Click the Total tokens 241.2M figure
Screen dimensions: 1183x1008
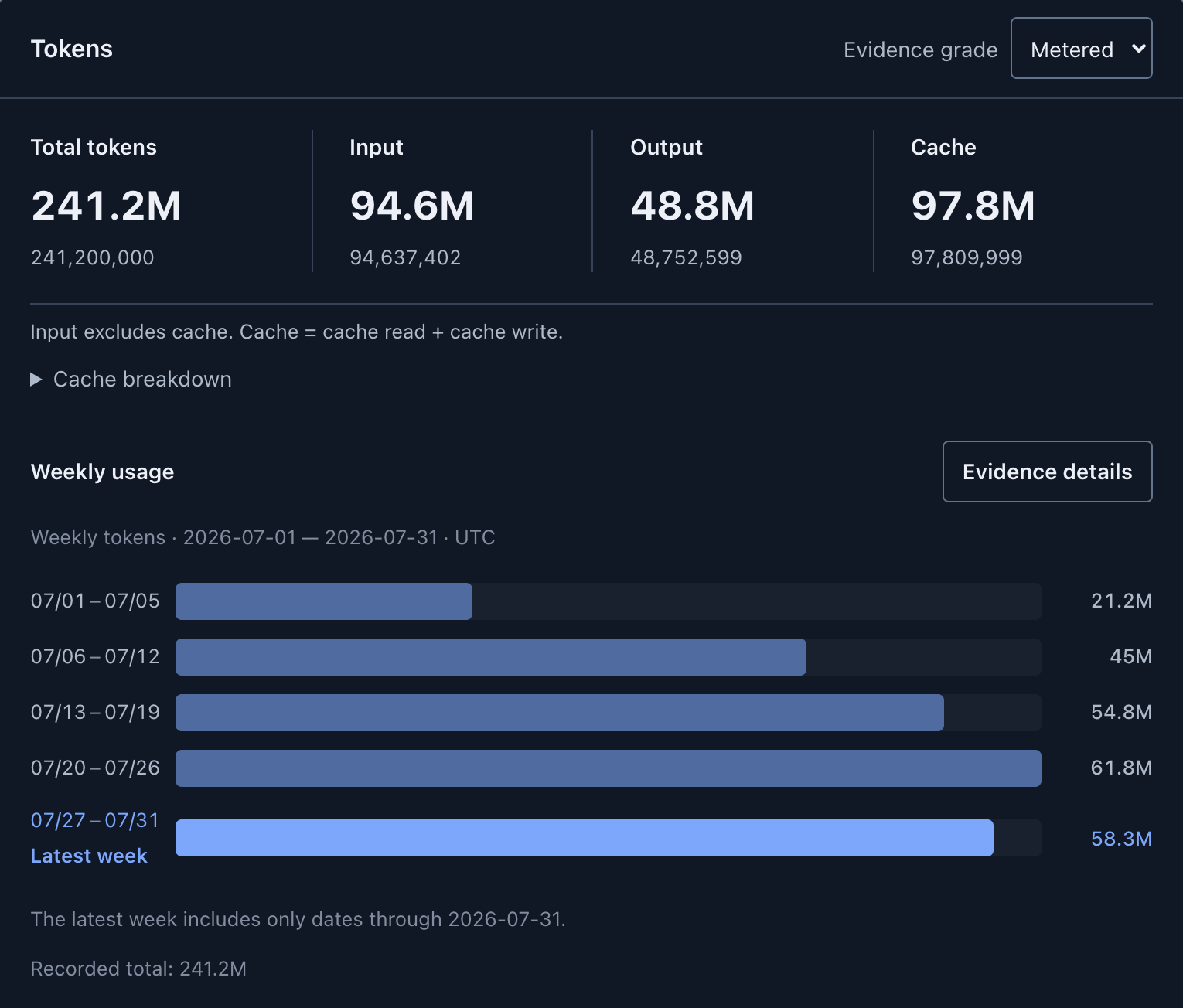pyautogui.click(x=106, y=206)
